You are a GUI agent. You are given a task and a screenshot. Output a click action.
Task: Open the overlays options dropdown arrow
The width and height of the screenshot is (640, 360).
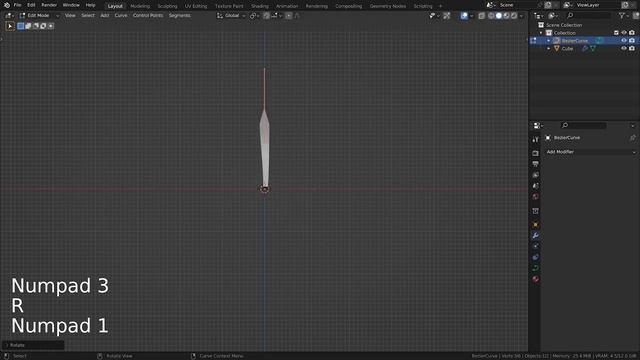pyautogui.click(x=471, y=16)
